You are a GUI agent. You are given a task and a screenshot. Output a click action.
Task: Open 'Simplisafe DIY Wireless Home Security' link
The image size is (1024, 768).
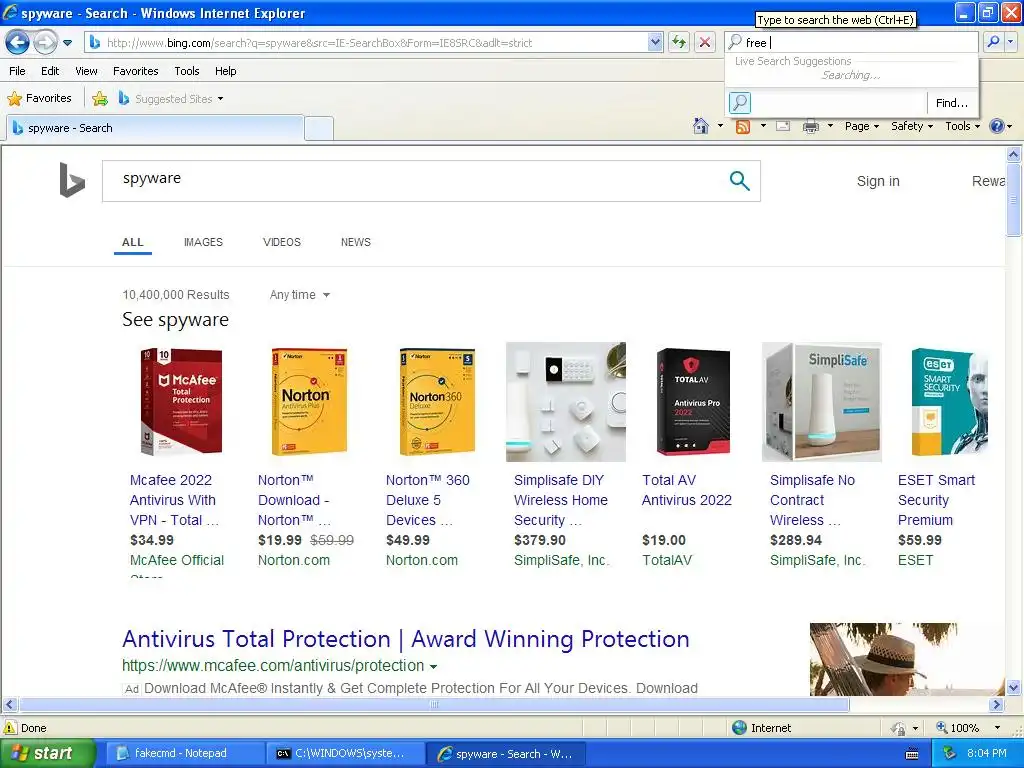[560, 500]
